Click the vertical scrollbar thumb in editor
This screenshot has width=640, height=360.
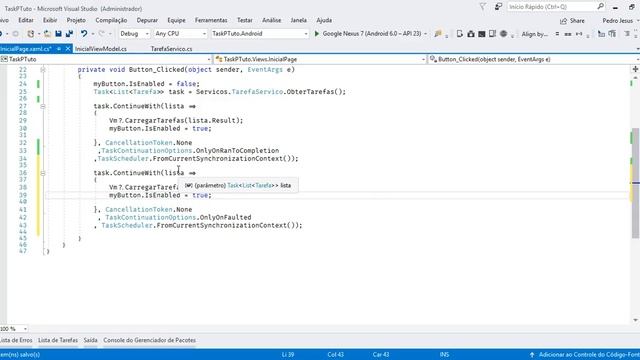coord(636,183)
